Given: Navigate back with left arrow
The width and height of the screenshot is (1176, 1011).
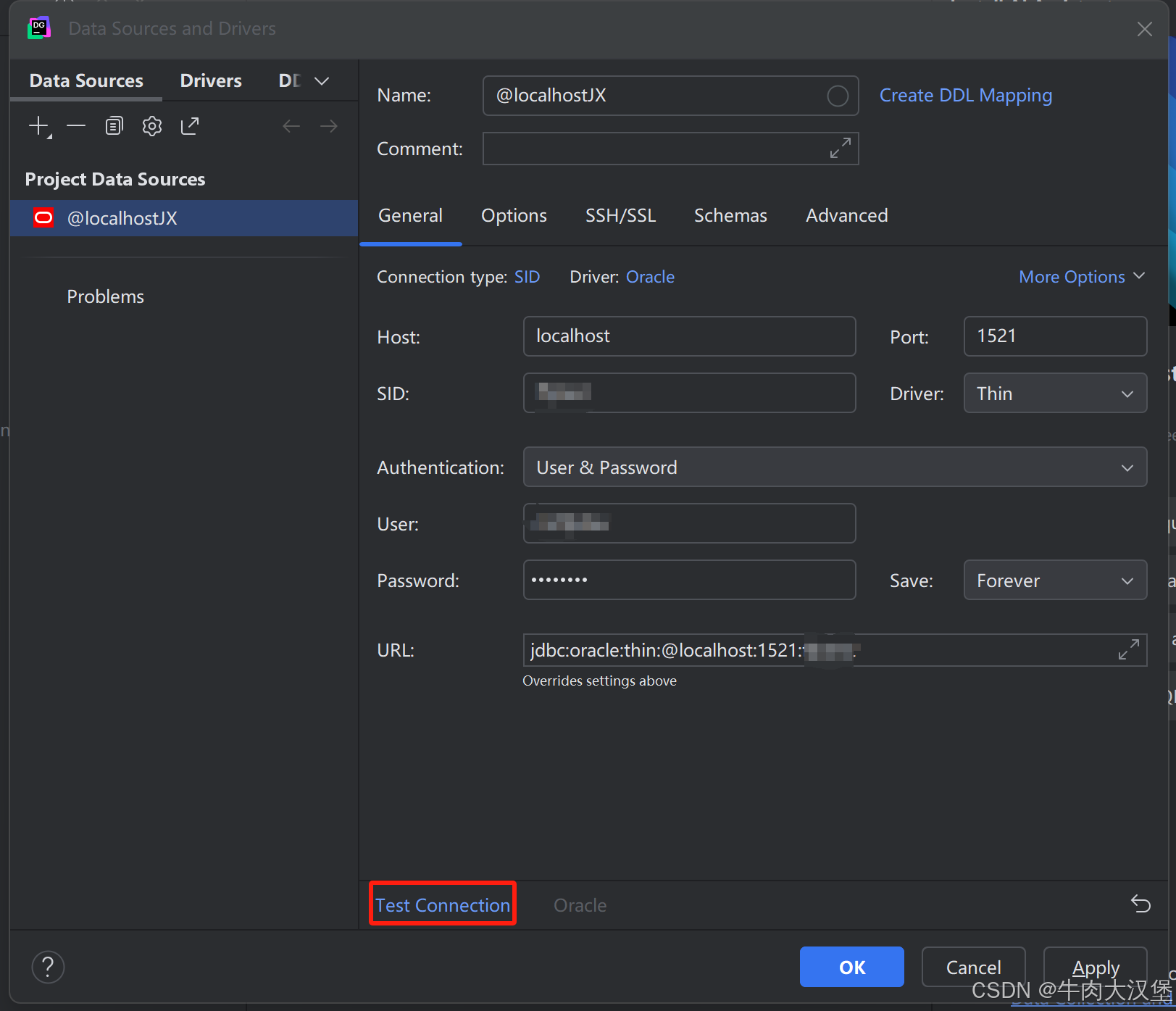Looking at the screenshot, I should (x=291, y=126).
